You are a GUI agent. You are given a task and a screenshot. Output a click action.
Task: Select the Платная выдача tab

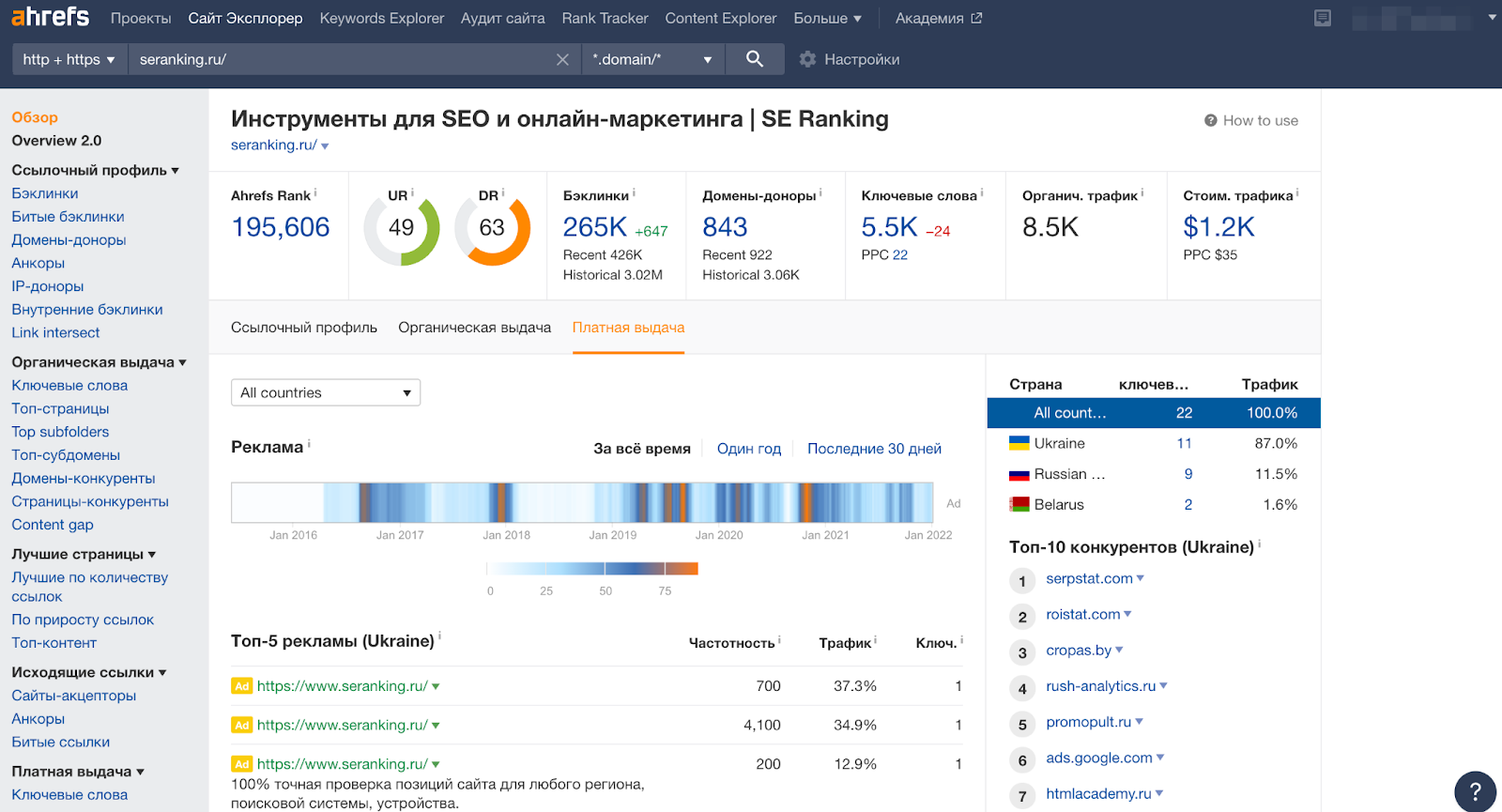tap(628, 328)
